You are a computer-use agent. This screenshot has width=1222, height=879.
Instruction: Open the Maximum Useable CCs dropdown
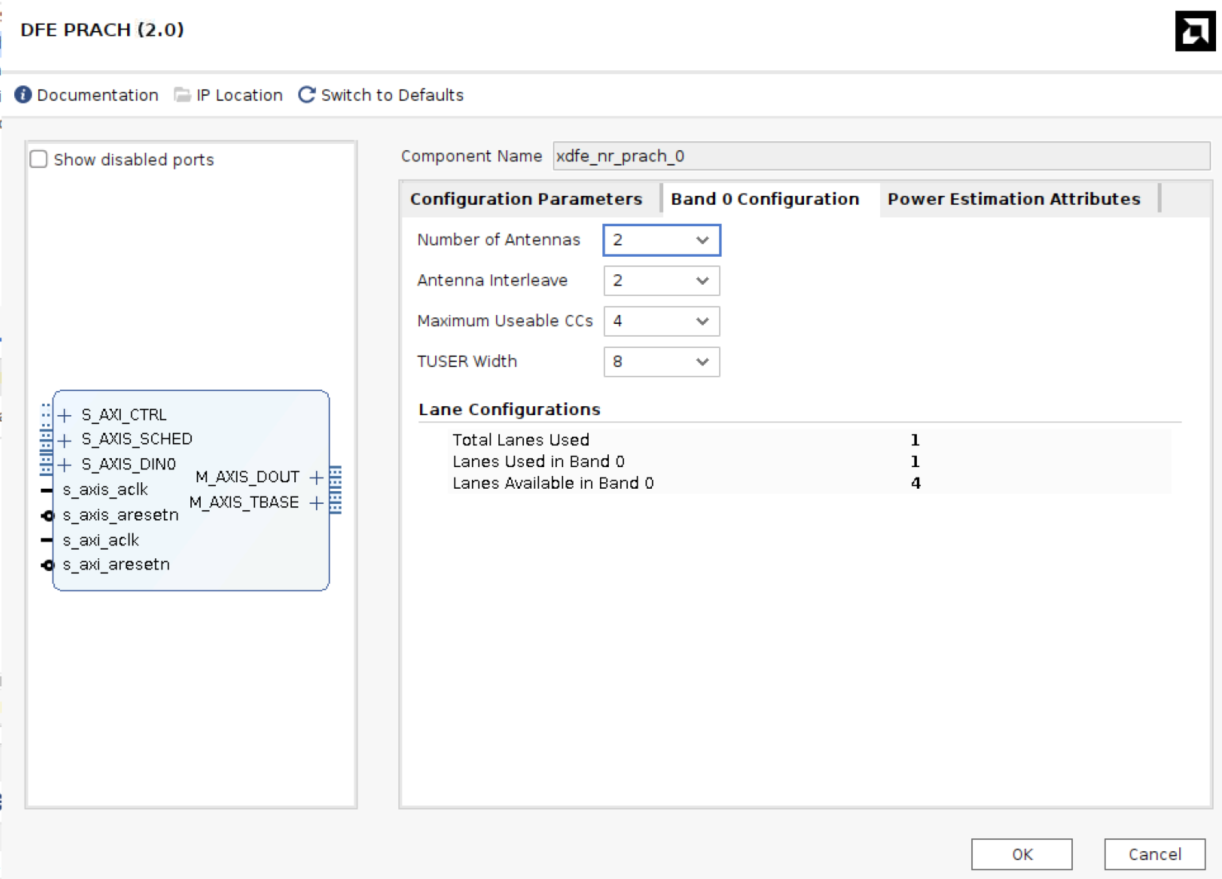[662, 322]
